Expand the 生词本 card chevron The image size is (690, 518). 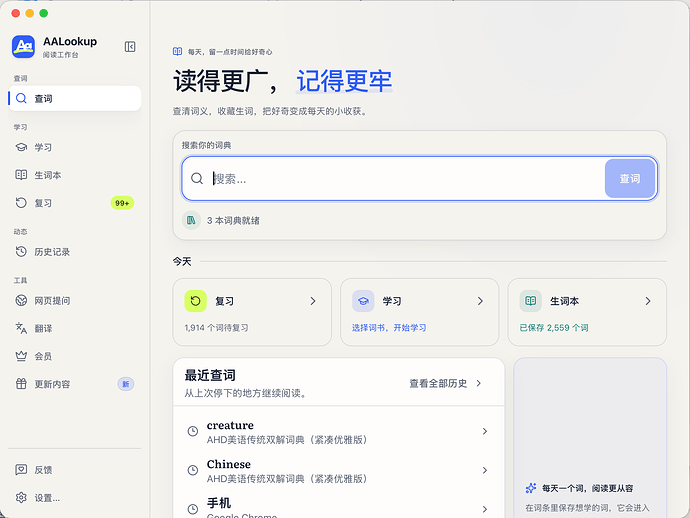click(x=648, y=301)
